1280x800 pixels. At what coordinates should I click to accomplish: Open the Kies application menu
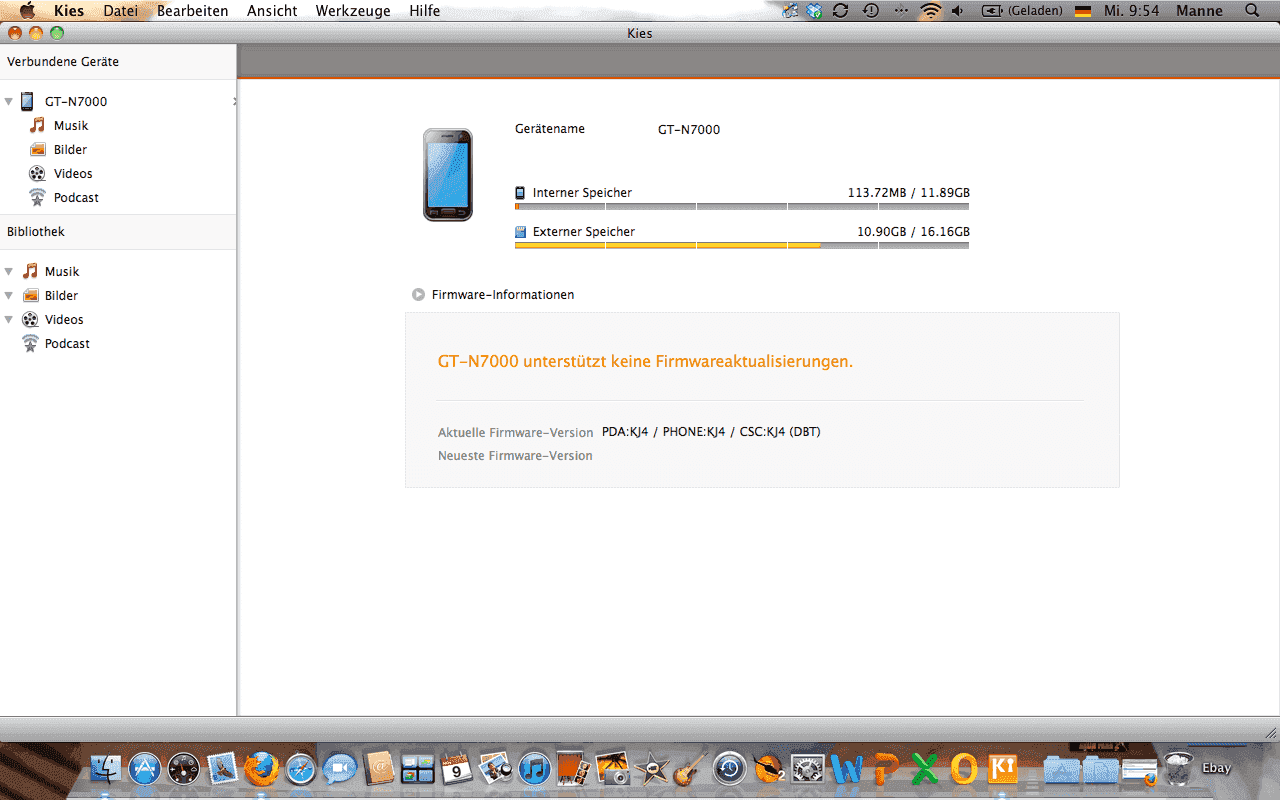coord(69,11)
